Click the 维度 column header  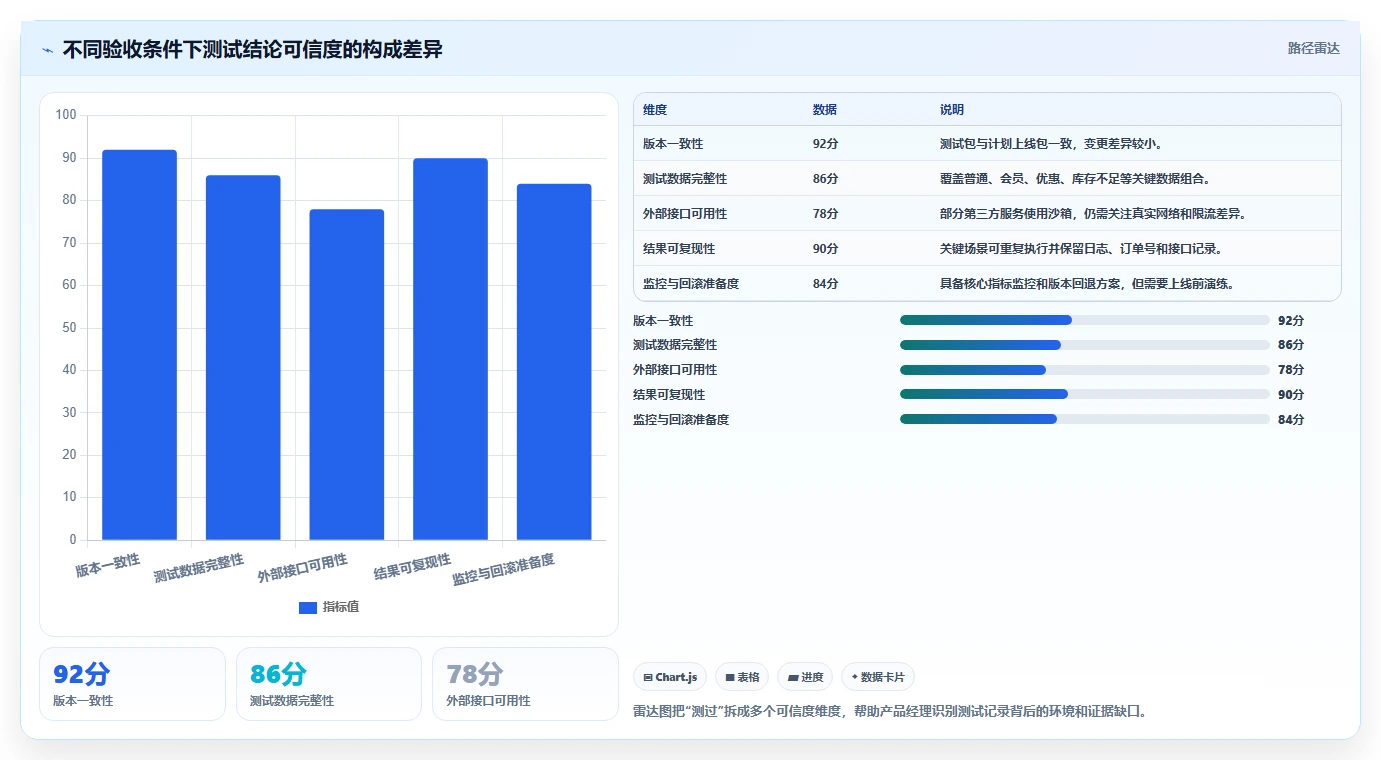655,110
